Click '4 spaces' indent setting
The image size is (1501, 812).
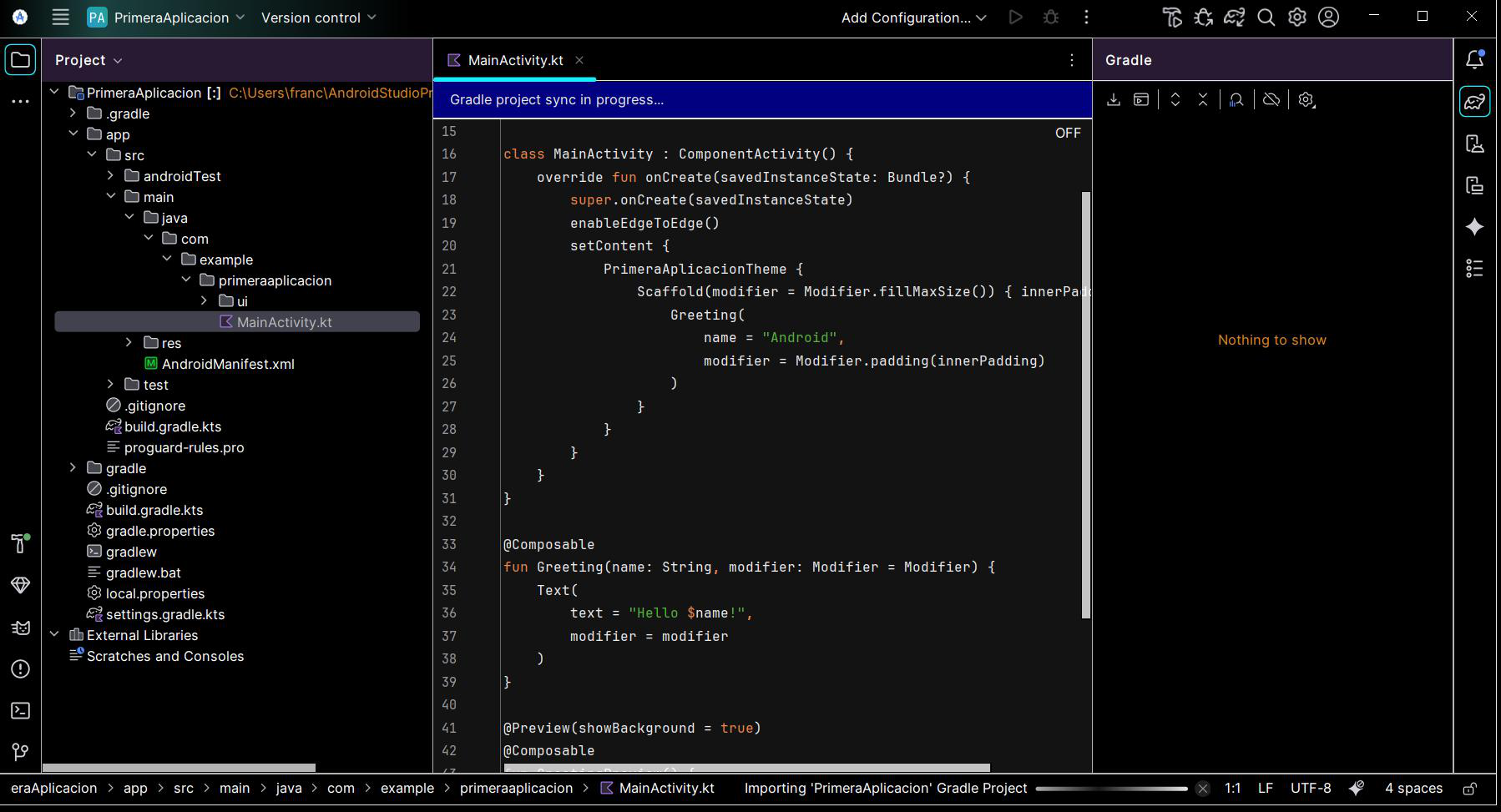[1413, 788]
